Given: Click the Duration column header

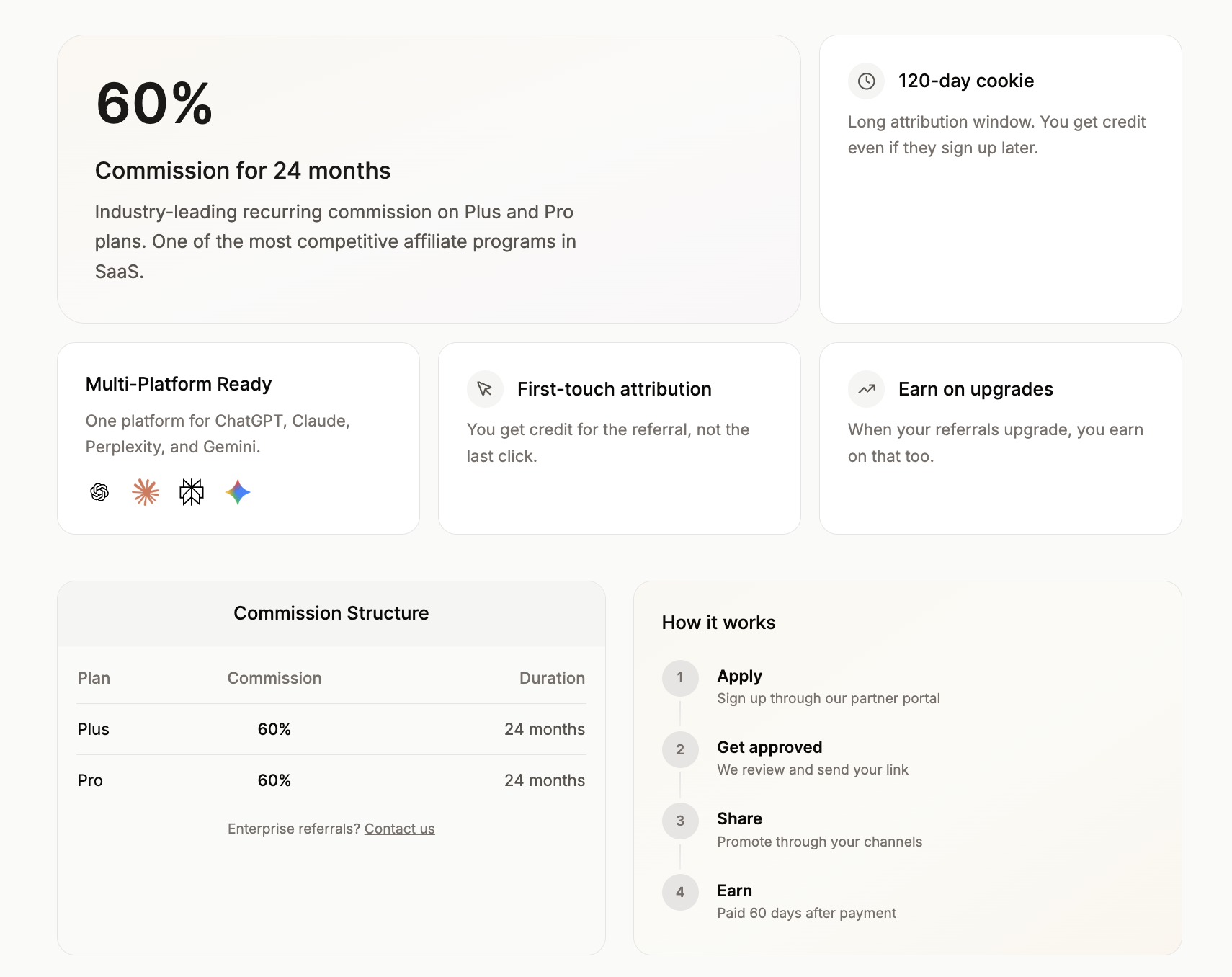Looking at the screenshot, I should (552, 678).
